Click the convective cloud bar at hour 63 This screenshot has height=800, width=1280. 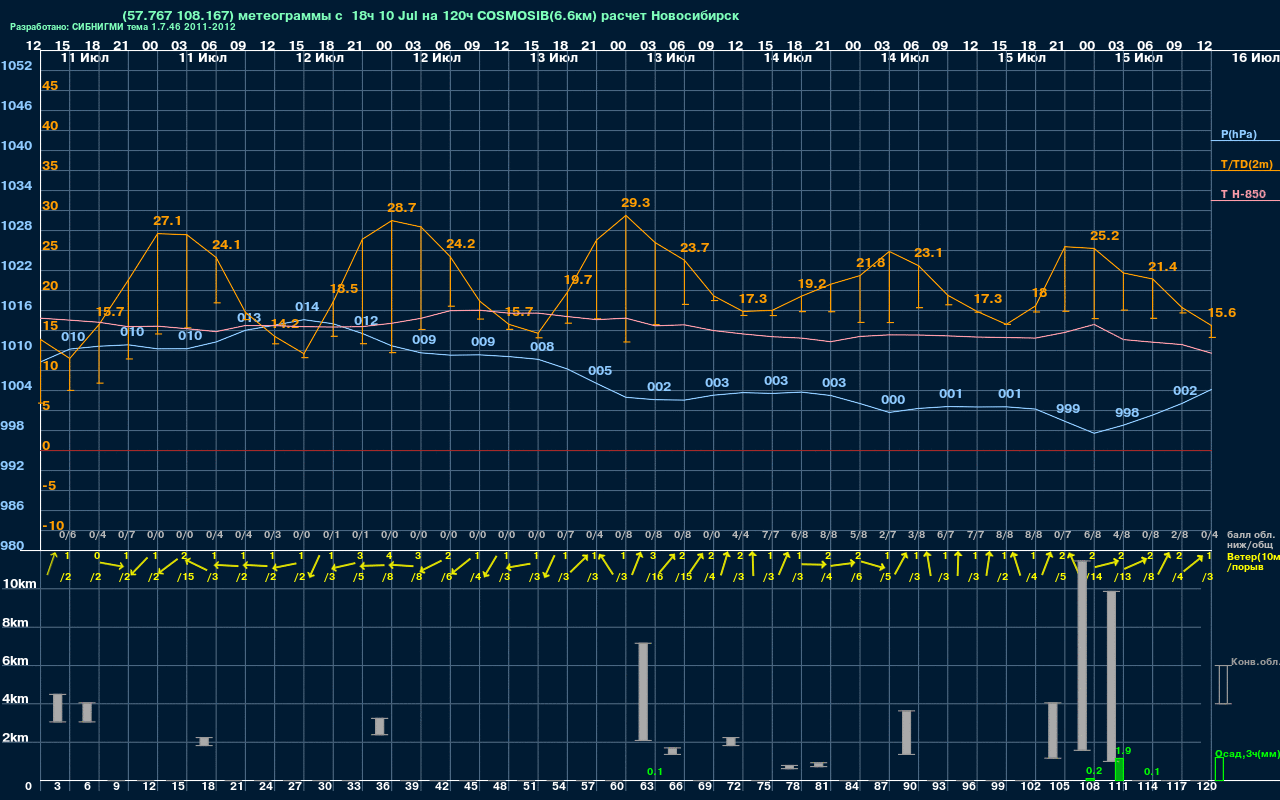[x=643, y=692]
